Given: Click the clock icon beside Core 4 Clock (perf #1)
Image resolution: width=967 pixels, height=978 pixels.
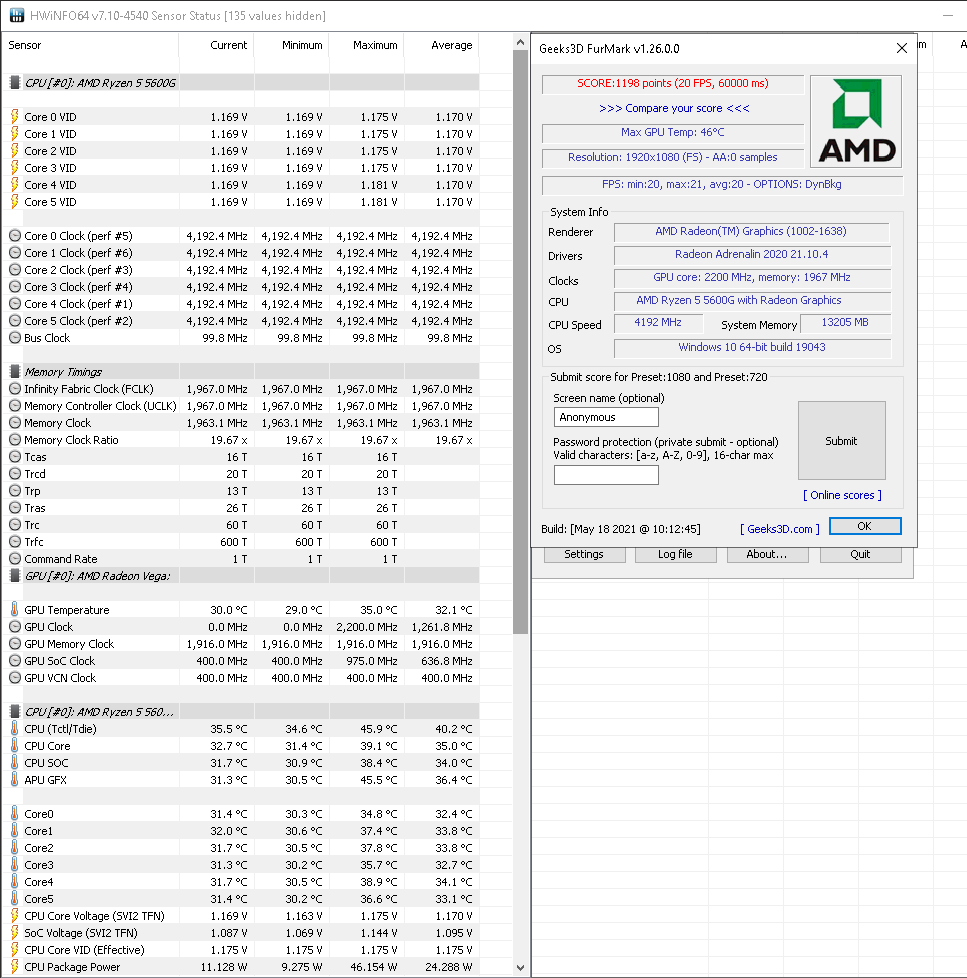Looking at the screenshot, I should tap(15, 304).
